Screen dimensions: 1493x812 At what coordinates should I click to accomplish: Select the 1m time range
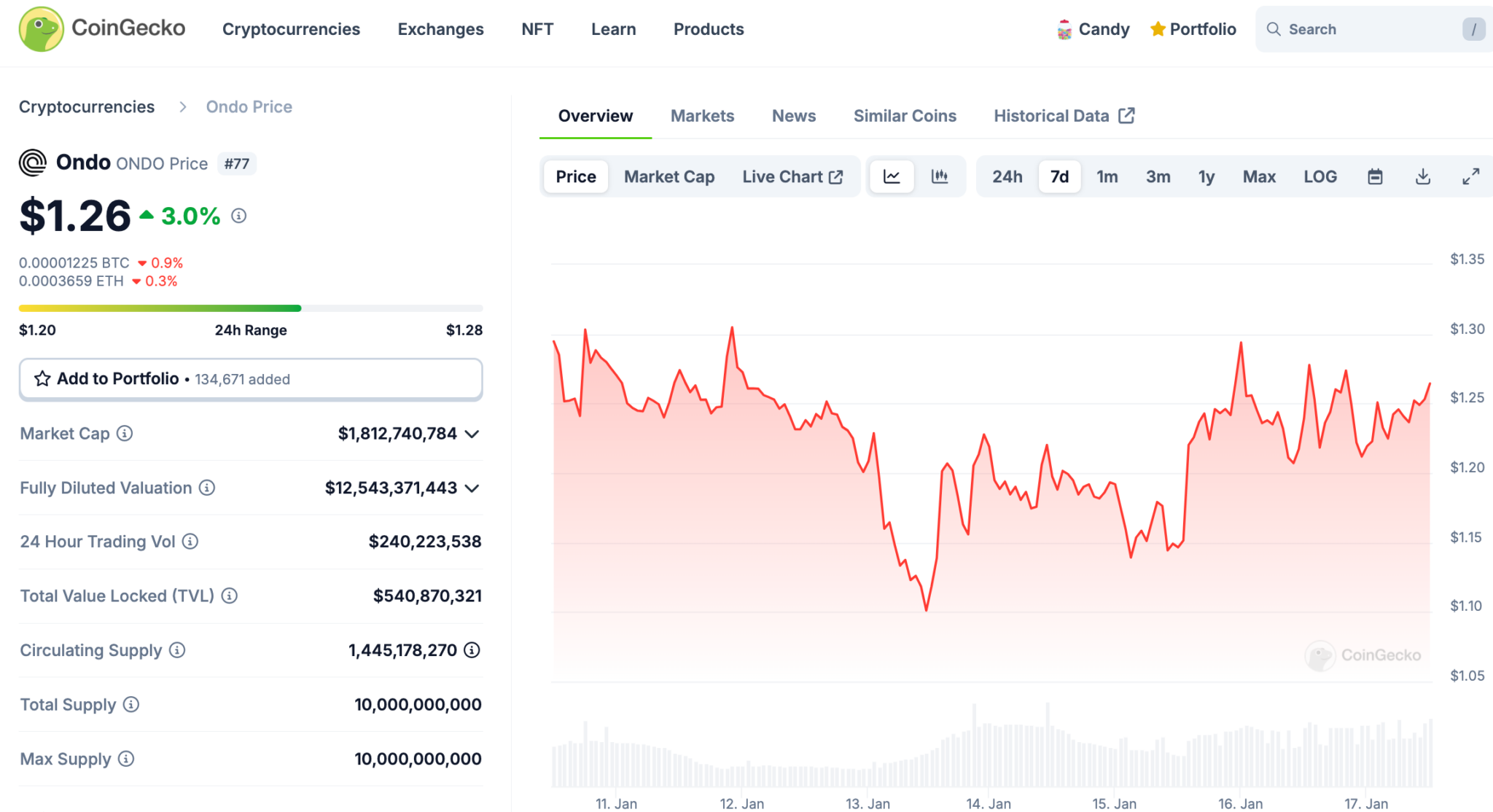point(1107,176)
